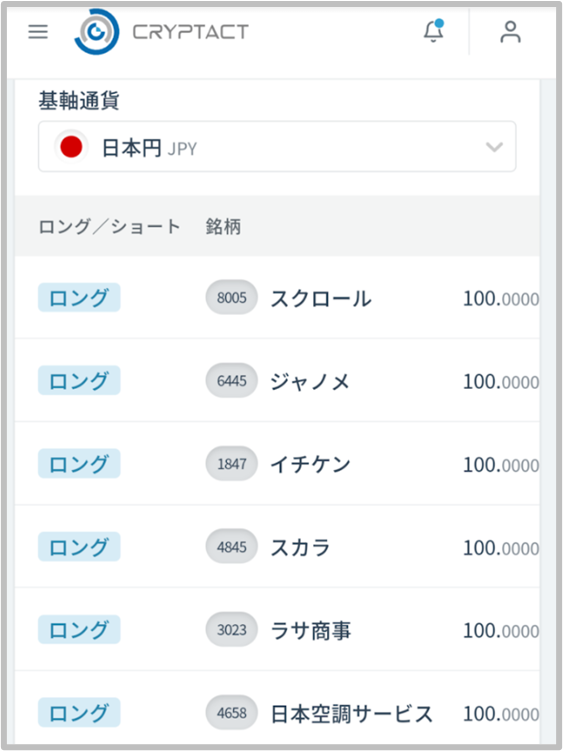Click the Japan flag icon
This screenshot has width=563, height=751.
click(71, 147)
